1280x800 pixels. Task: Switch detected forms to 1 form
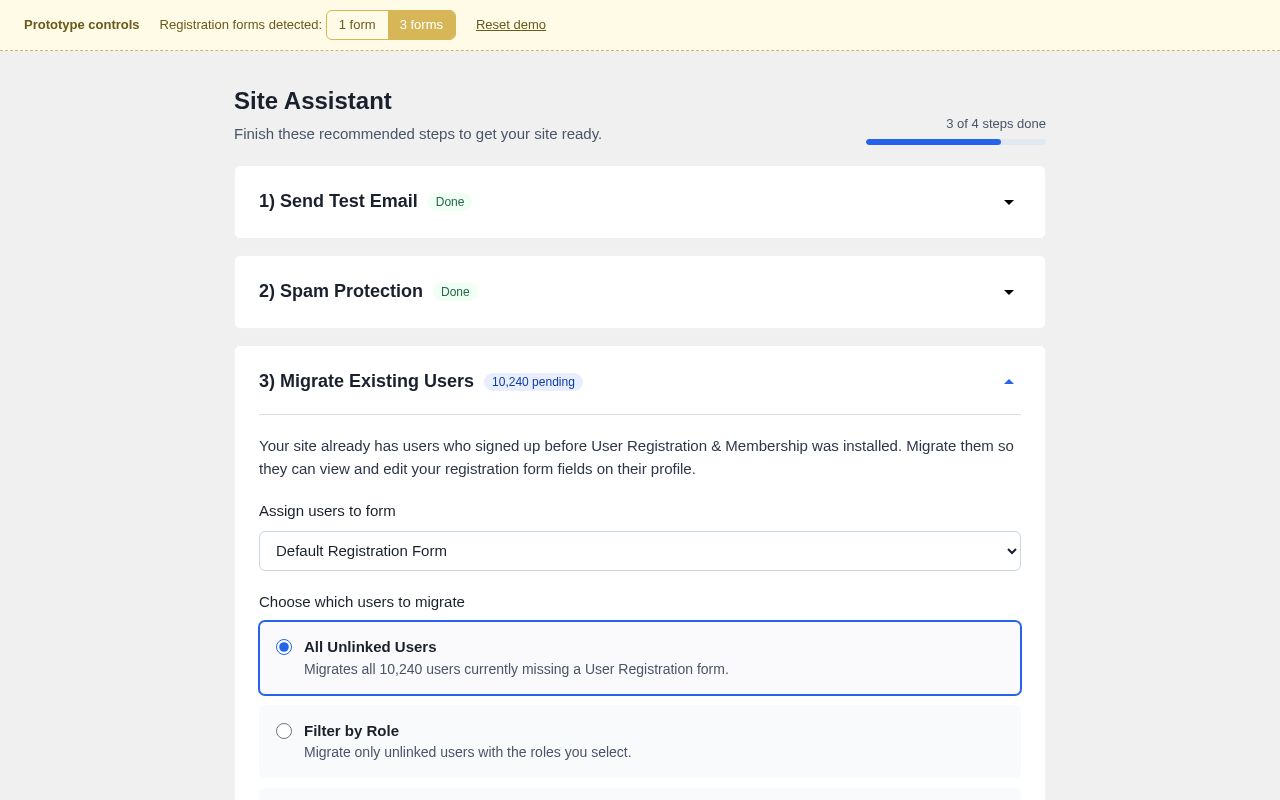[357, 25]
